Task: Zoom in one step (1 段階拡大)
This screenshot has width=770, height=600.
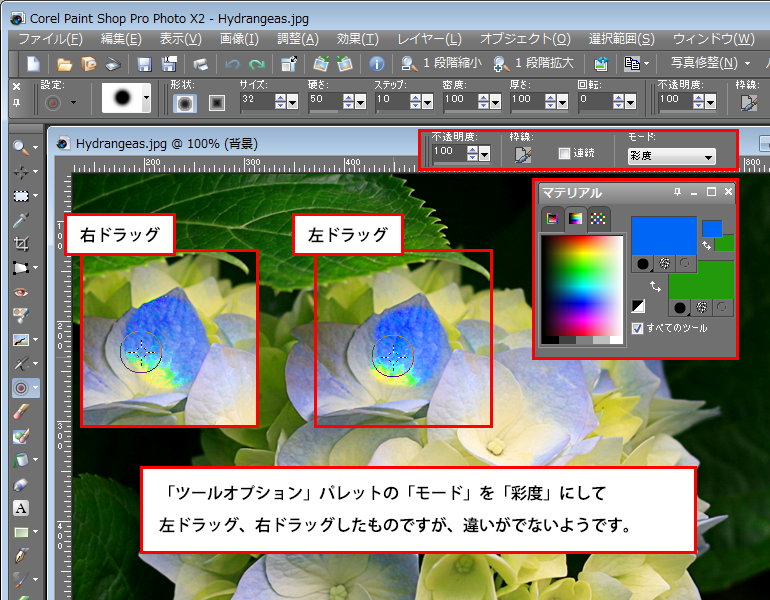Action: click(x=533, y=63)
